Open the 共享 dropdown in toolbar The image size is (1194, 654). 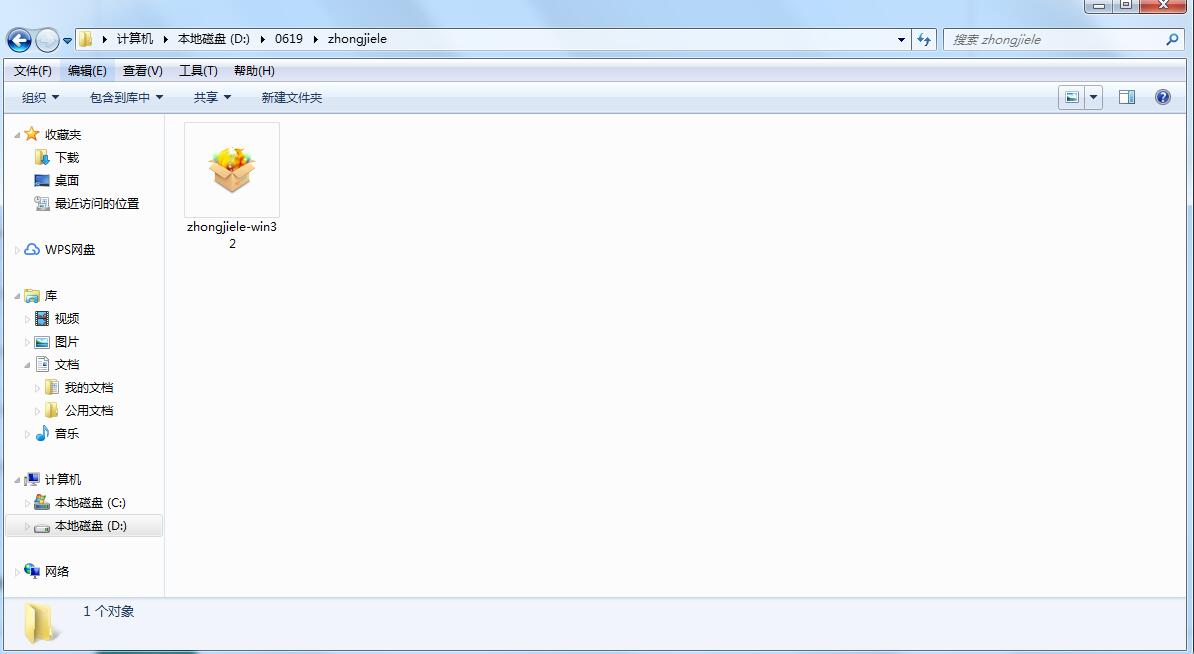[x=212, y=97]
